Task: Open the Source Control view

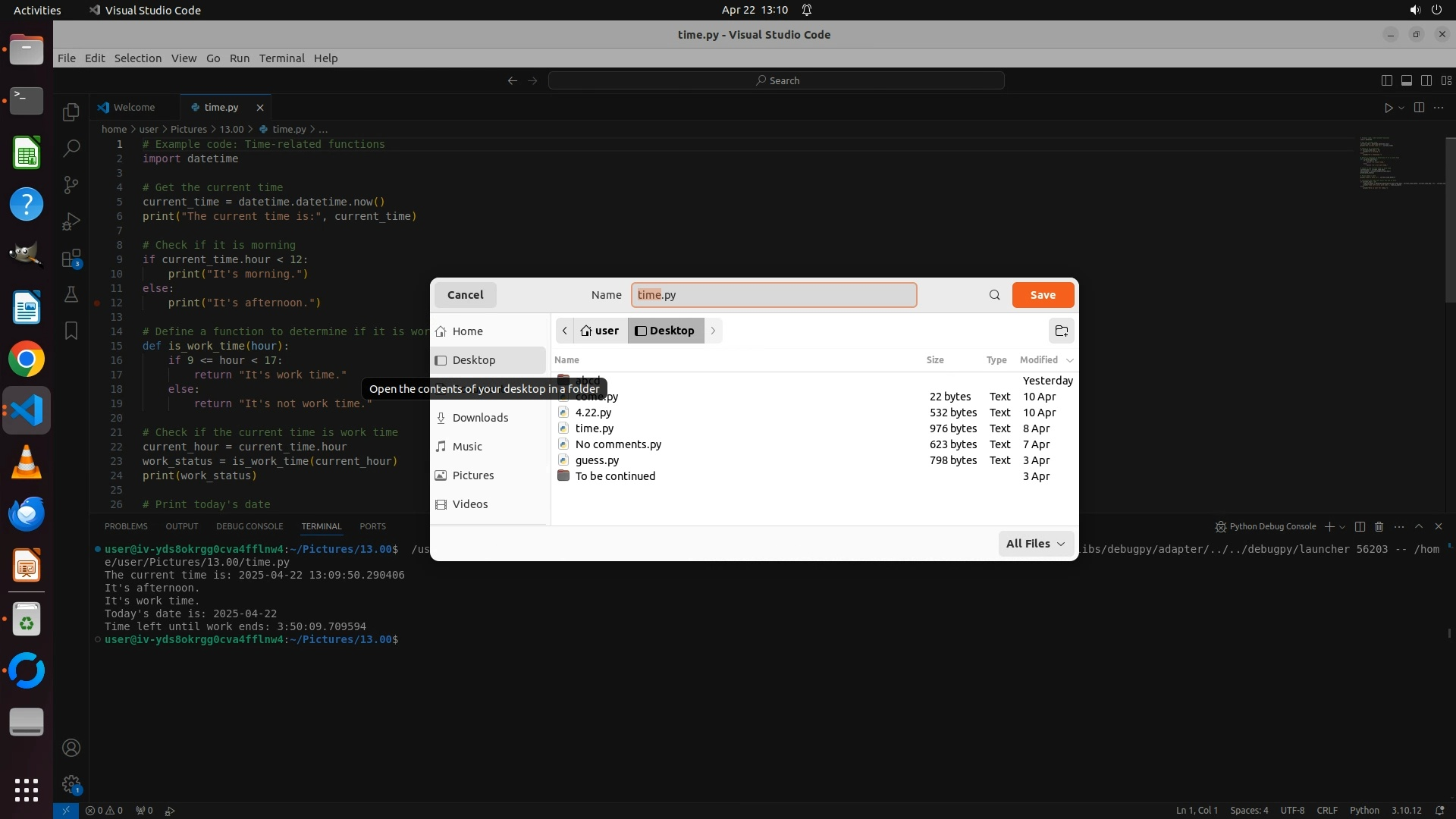Action: pos(71,184)
